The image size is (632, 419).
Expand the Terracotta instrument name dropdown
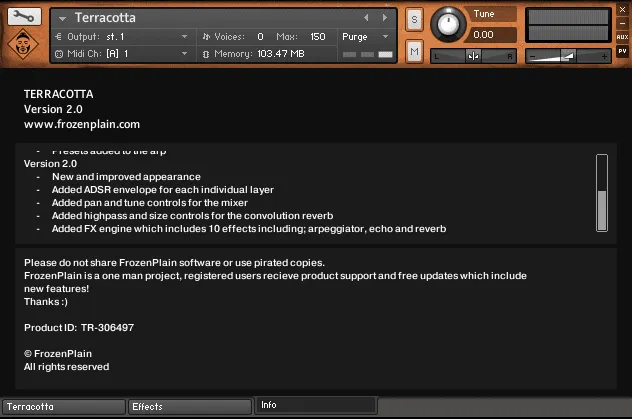(62, 19)
